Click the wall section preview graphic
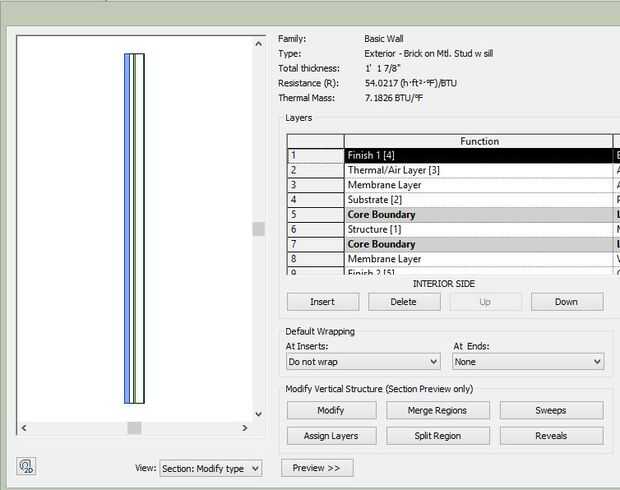This screenshot has height=490, width=620. point(134,229)
